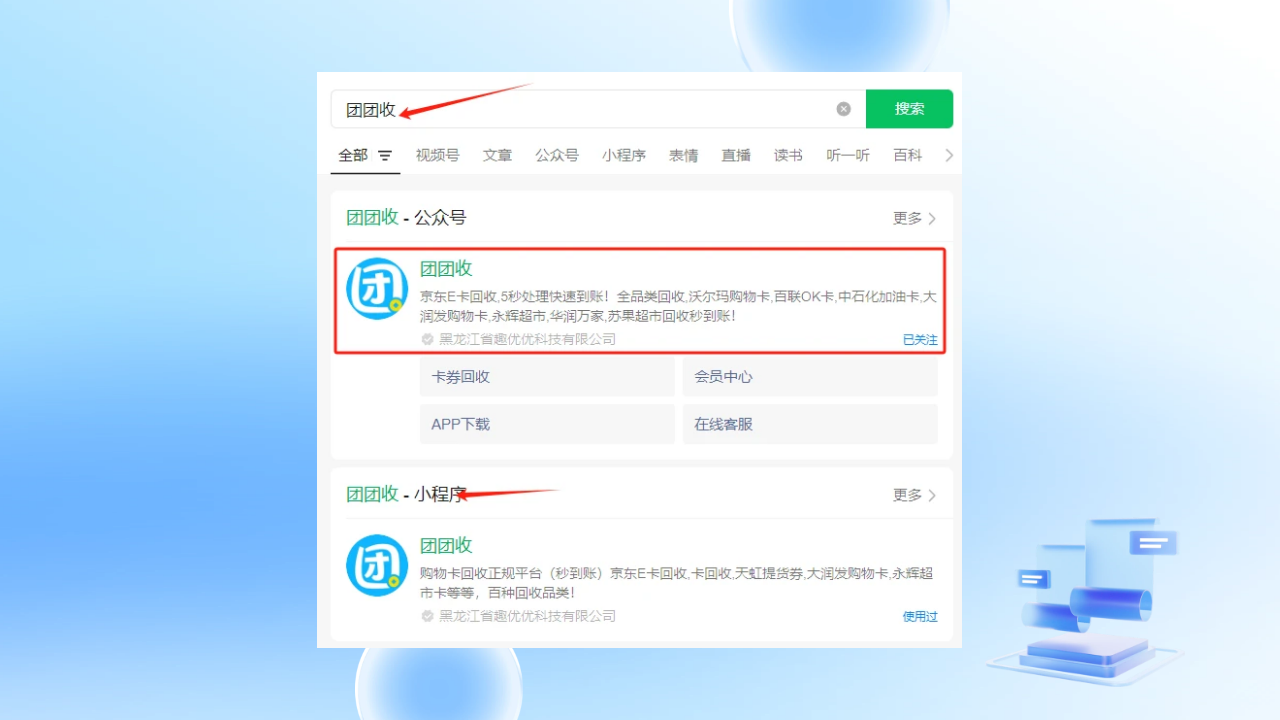Image resolution: width=1280 pixels, height=720 pixels.
Task: Click the APP下载 shortcut
Action: pyautogui.click(x=547, y=424)
